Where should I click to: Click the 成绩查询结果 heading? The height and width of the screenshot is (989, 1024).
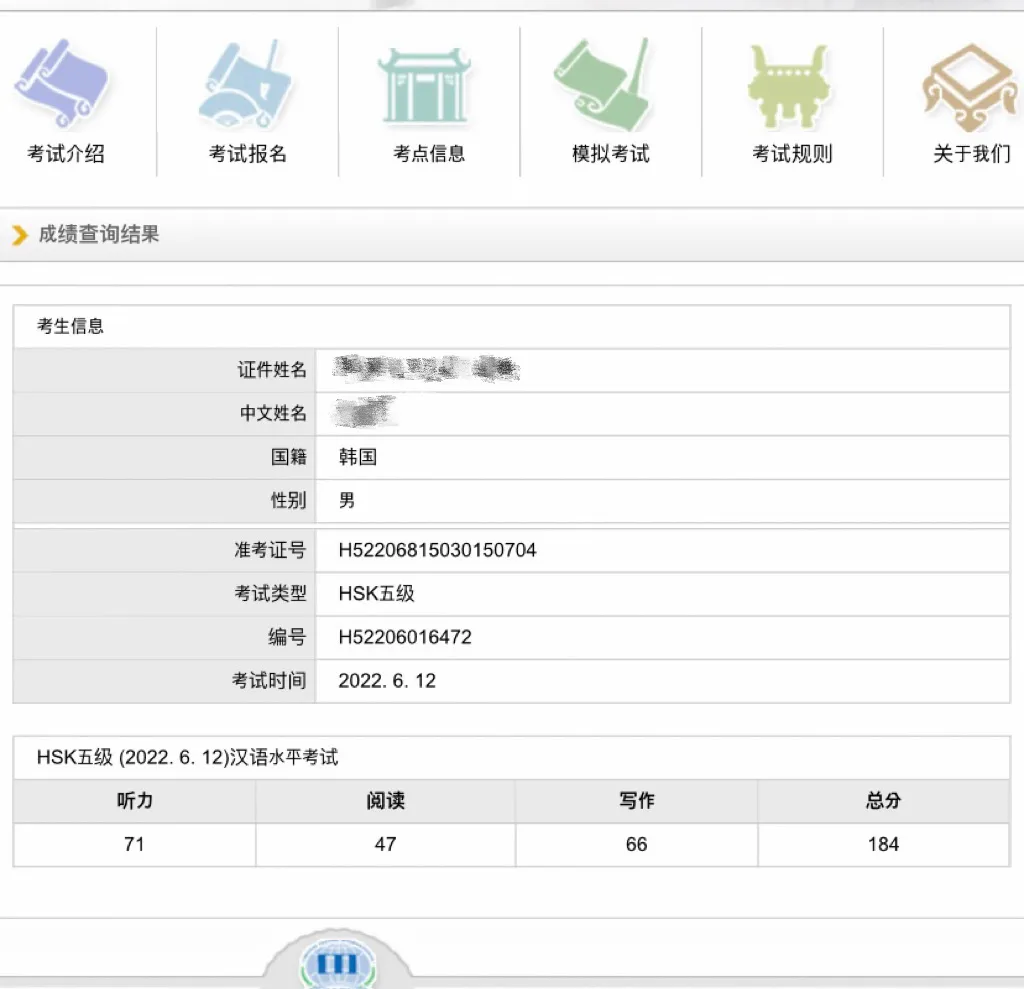(99, 235)
